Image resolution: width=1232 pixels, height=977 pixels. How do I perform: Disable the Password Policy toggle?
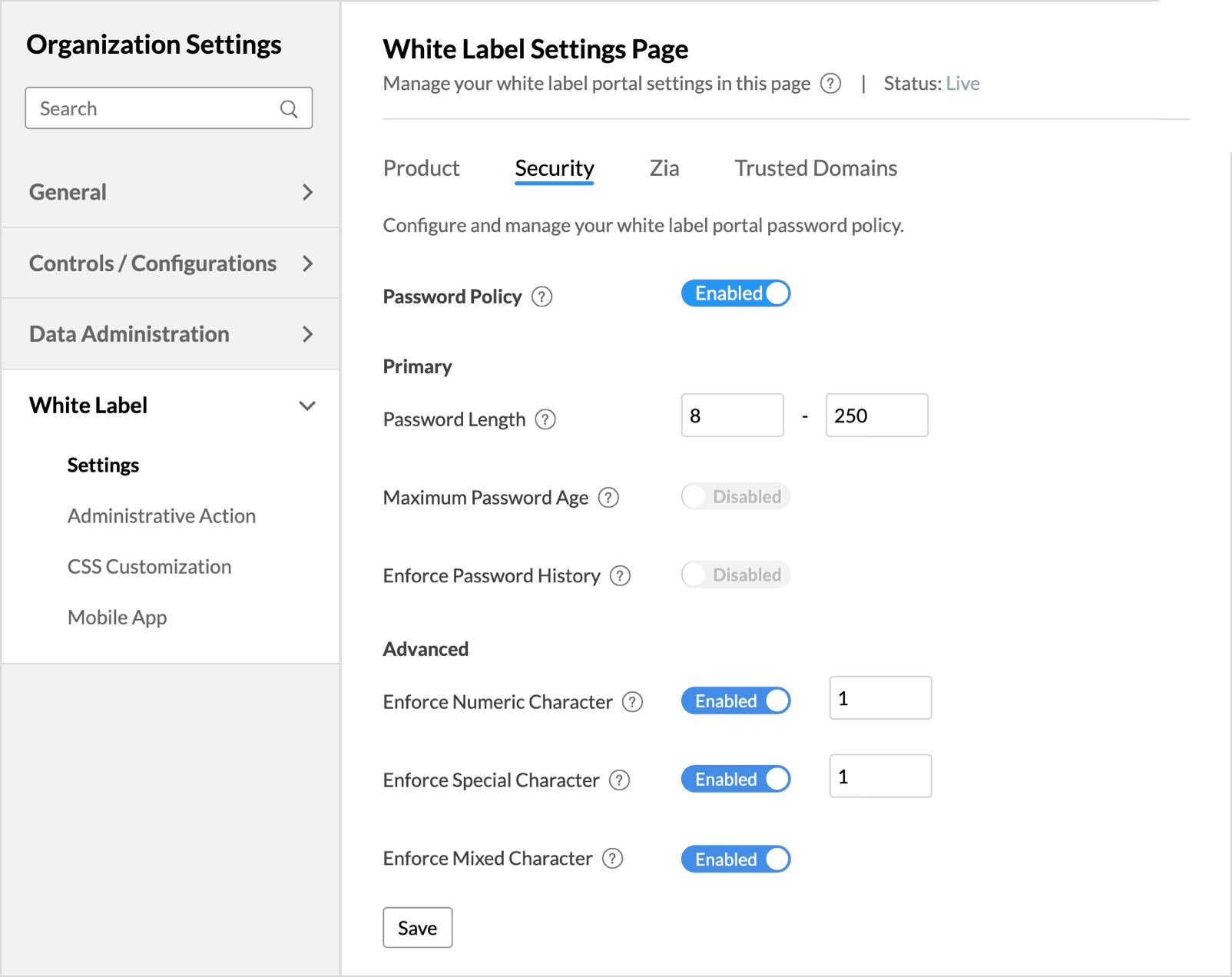click(x=735, y=293)
